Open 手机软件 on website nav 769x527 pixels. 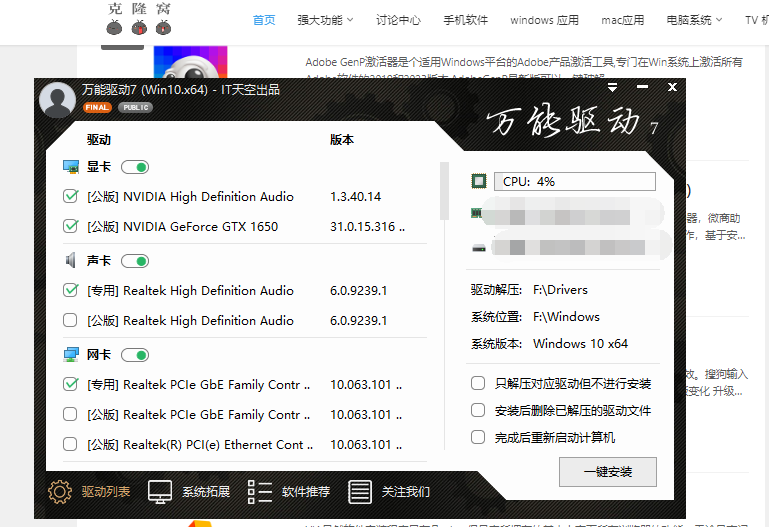click(x=465, y=20)
